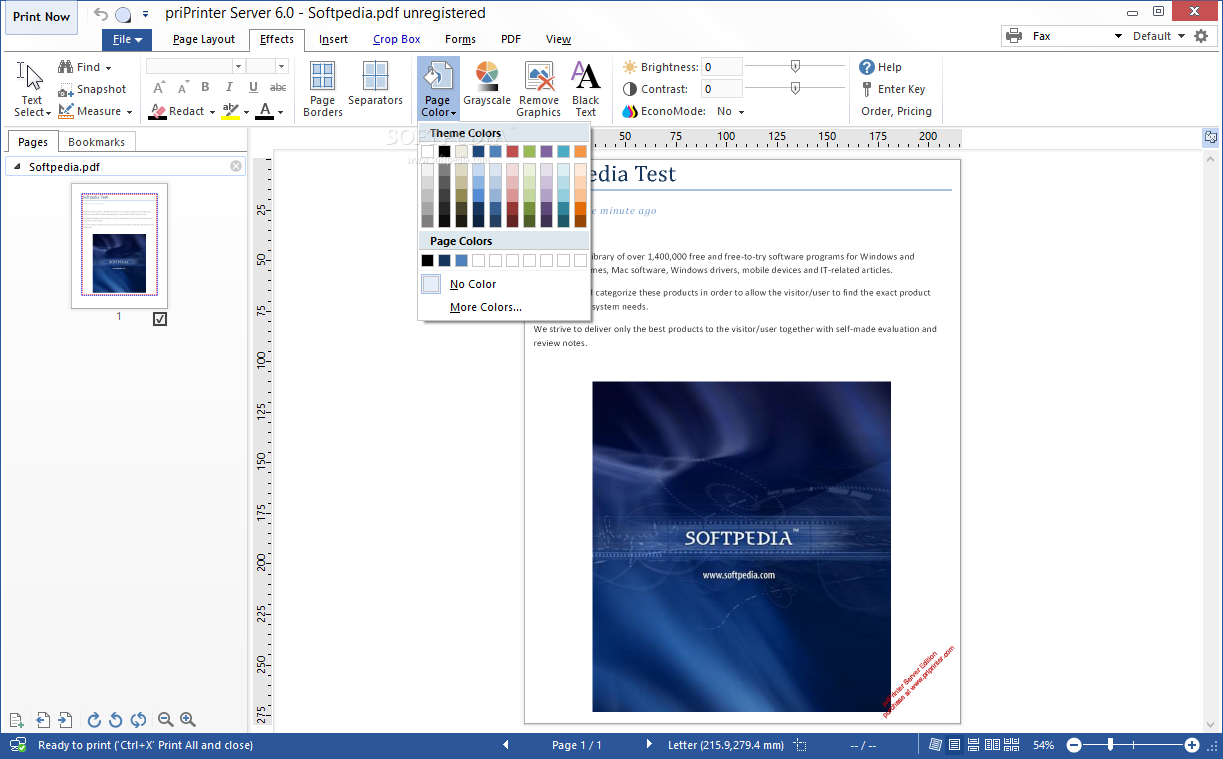Click the move page left icon
This screenshot has height=759, width=1223.
pyautogui.click(x=43, y=720)
